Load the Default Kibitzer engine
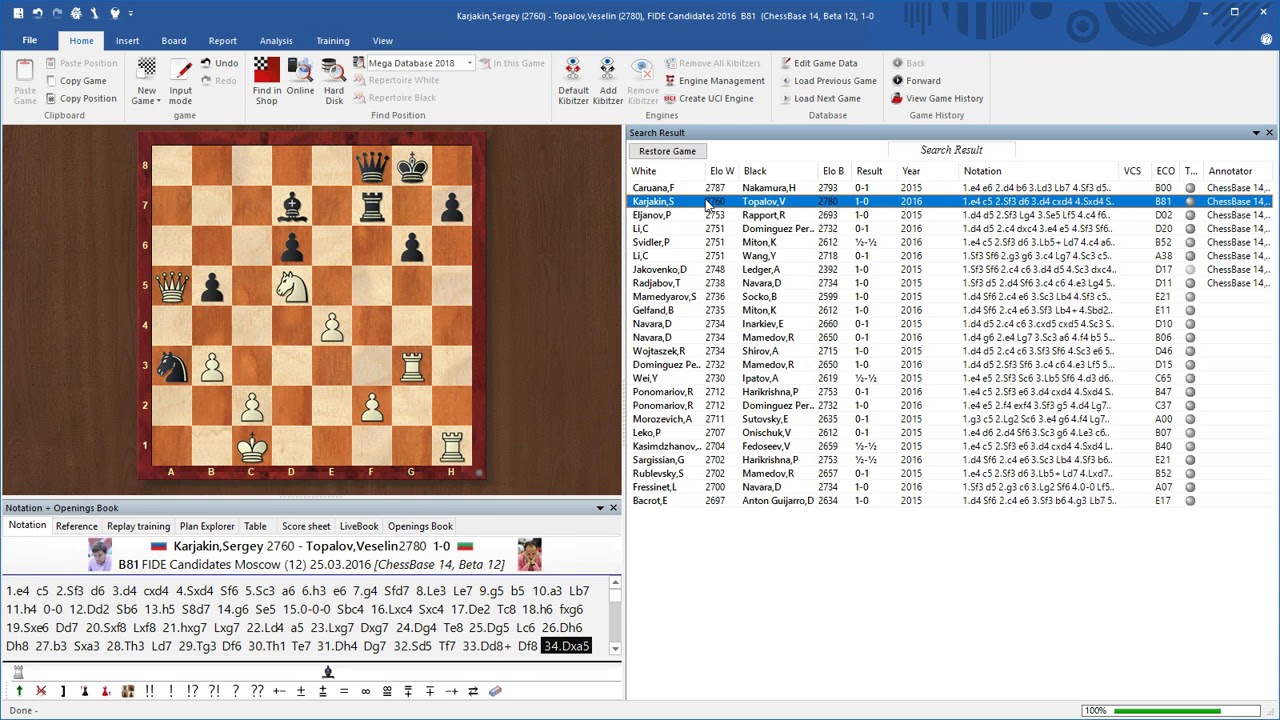 [573, 82]
